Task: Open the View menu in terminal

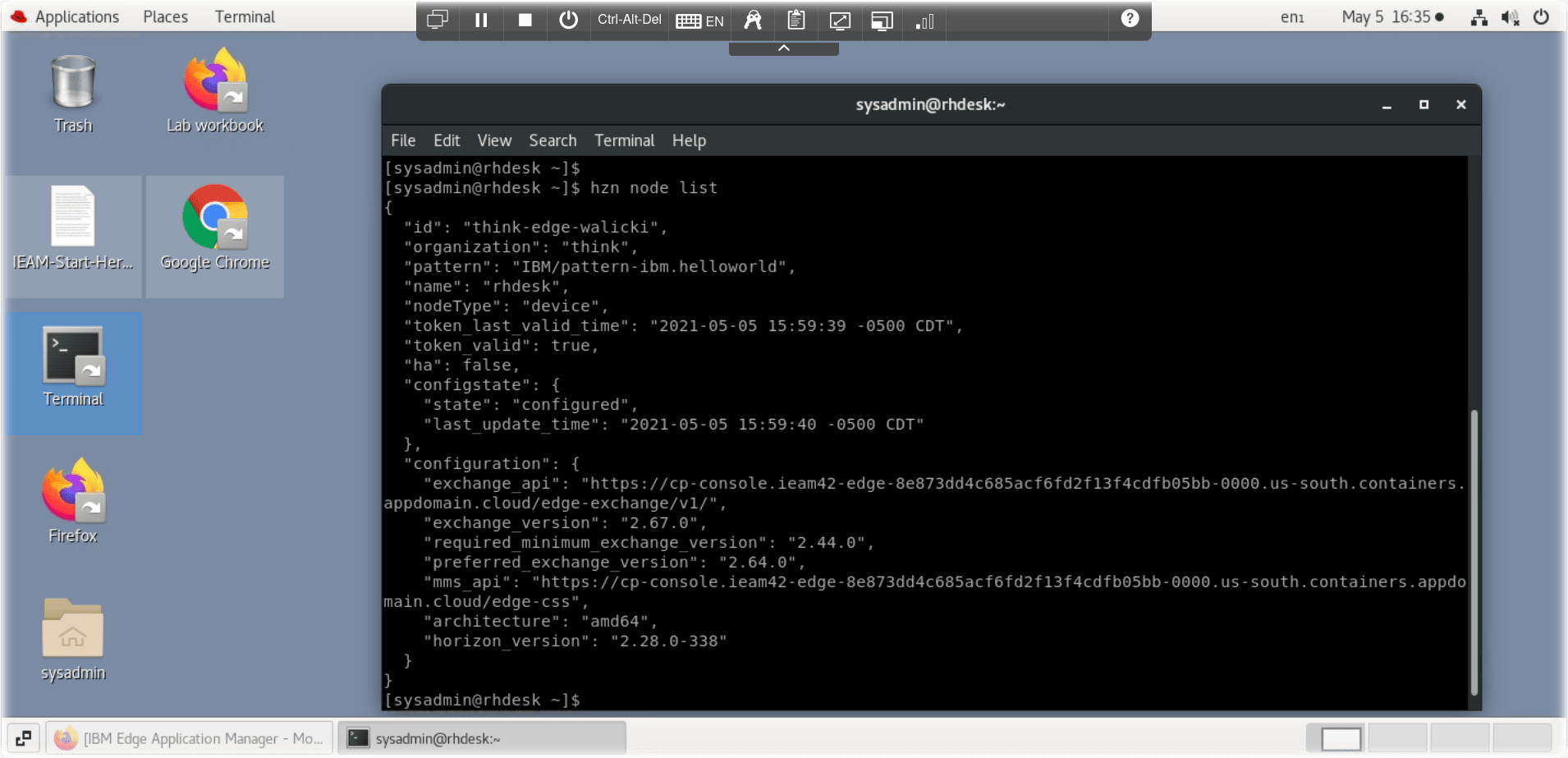Action: tap(494, 140)
